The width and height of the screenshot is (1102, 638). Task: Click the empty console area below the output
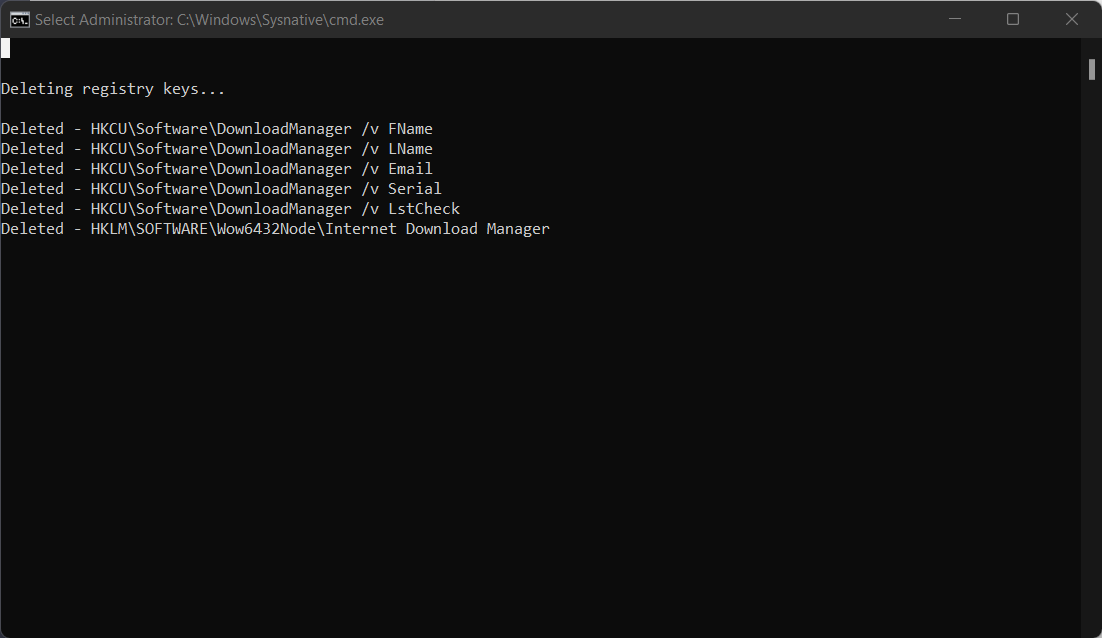point(540,436)
